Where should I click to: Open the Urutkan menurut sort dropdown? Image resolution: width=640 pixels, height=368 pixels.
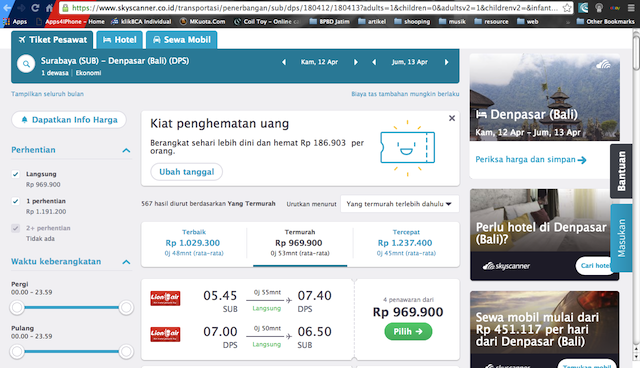400,204
